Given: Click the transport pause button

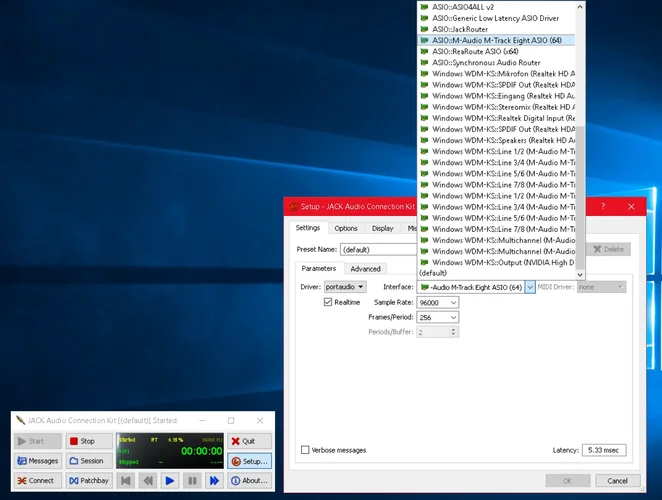Looking at the screenshot, I should (x=192, y=481).
